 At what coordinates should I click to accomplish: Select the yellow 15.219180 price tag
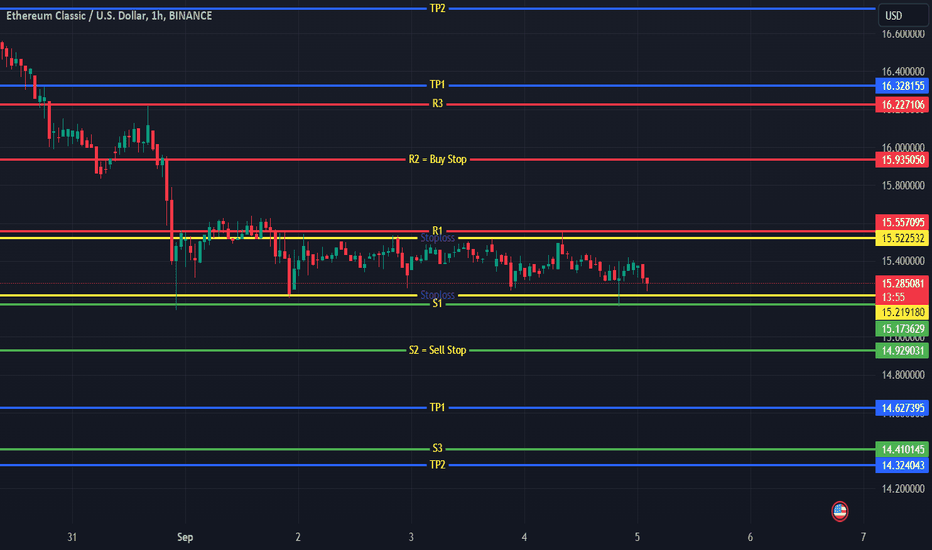pos(902,313)
